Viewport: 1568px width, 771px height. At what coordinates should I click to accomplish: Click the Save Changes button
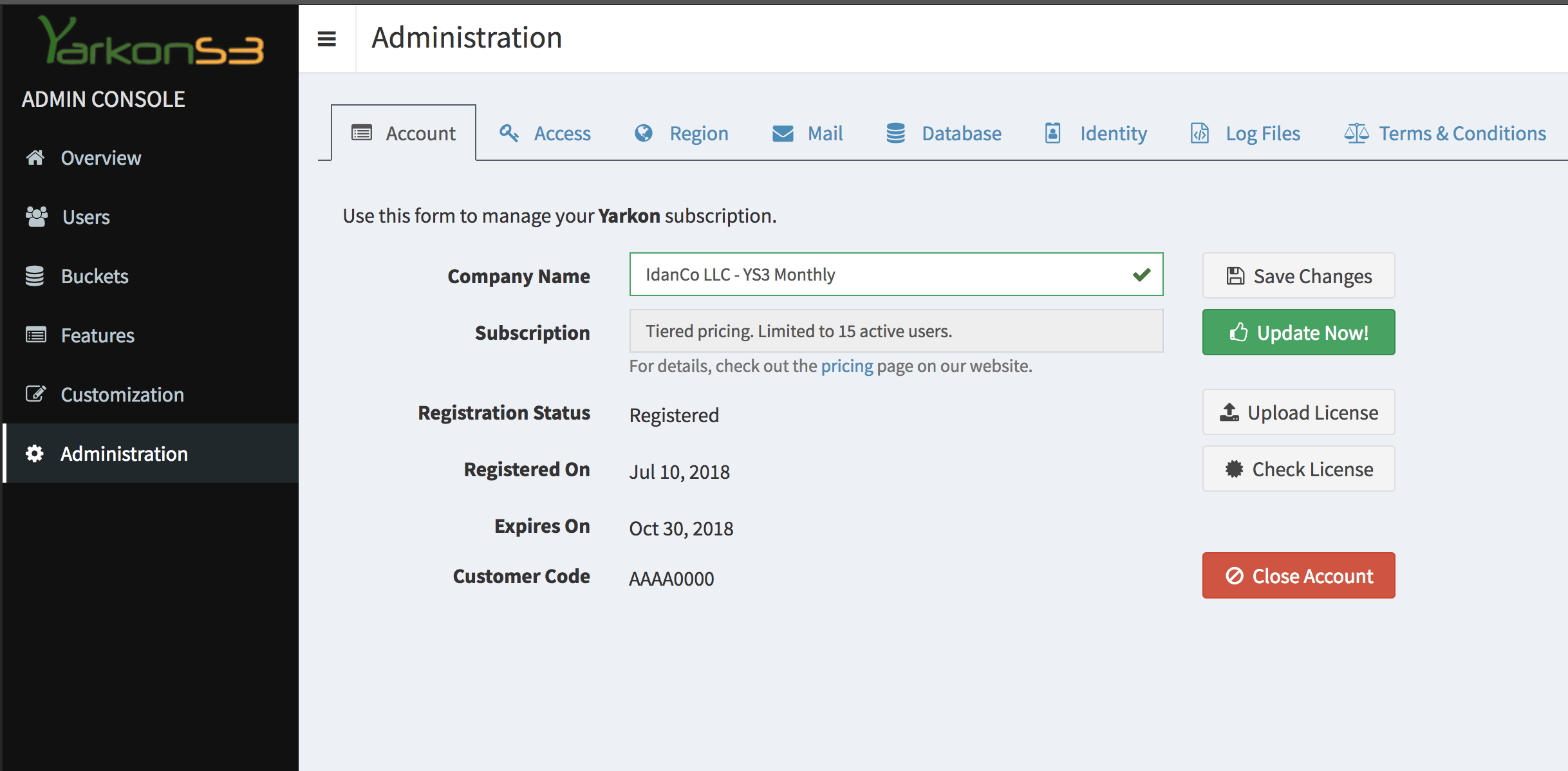point(1298,276)
